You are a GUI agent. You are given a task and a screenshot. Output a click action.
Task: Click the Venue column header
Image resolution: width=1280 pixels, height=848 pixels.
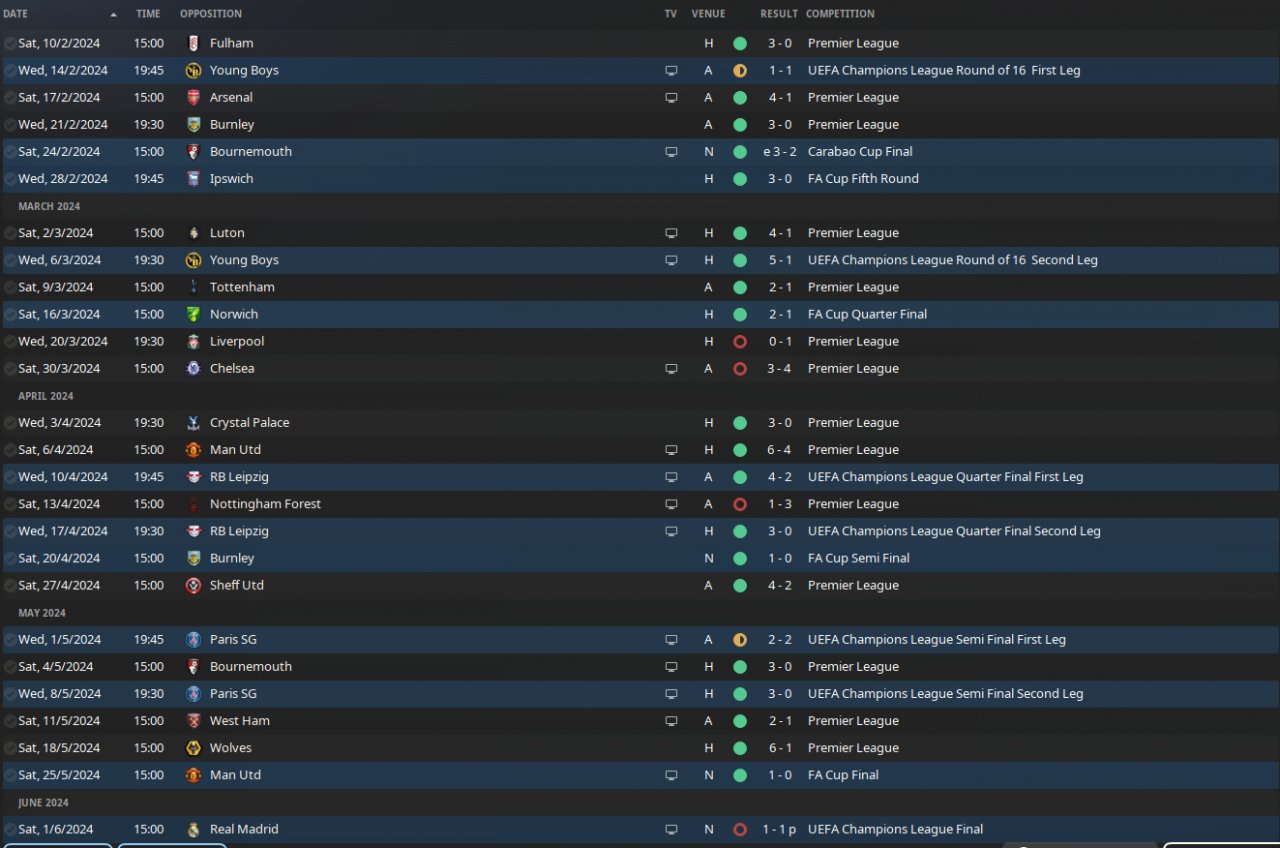click(708, 14)
